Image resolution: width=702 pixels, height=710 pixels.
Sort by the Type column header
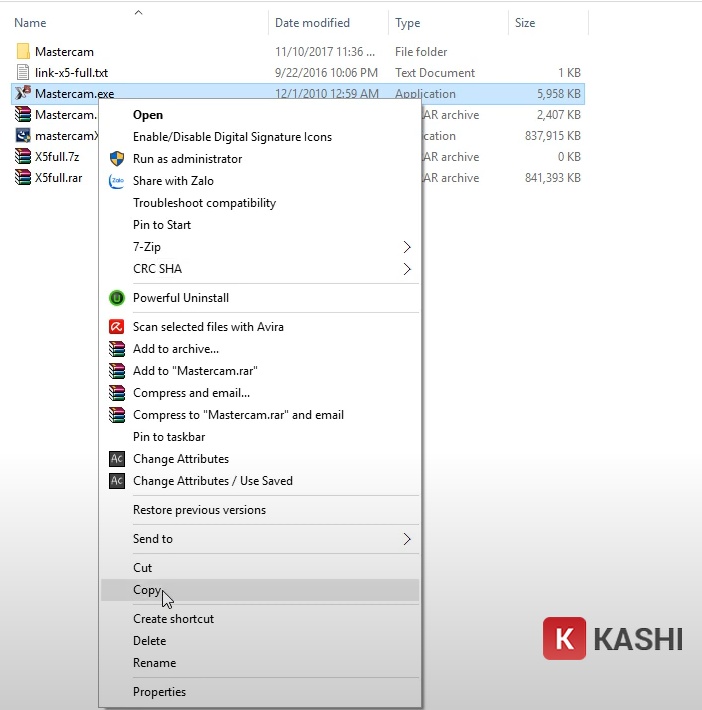tap(408, 23)
